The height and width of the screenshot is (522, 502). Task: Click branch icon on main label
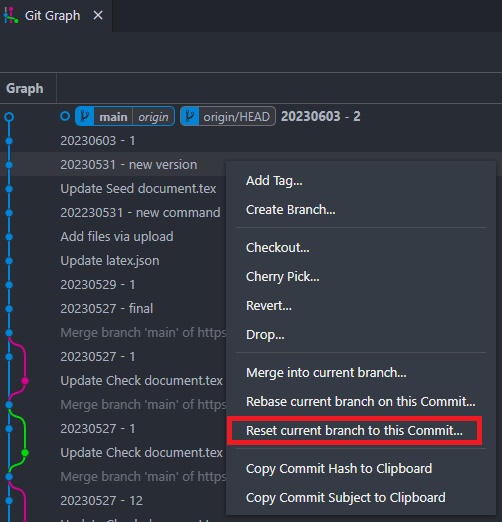[85, 116]
